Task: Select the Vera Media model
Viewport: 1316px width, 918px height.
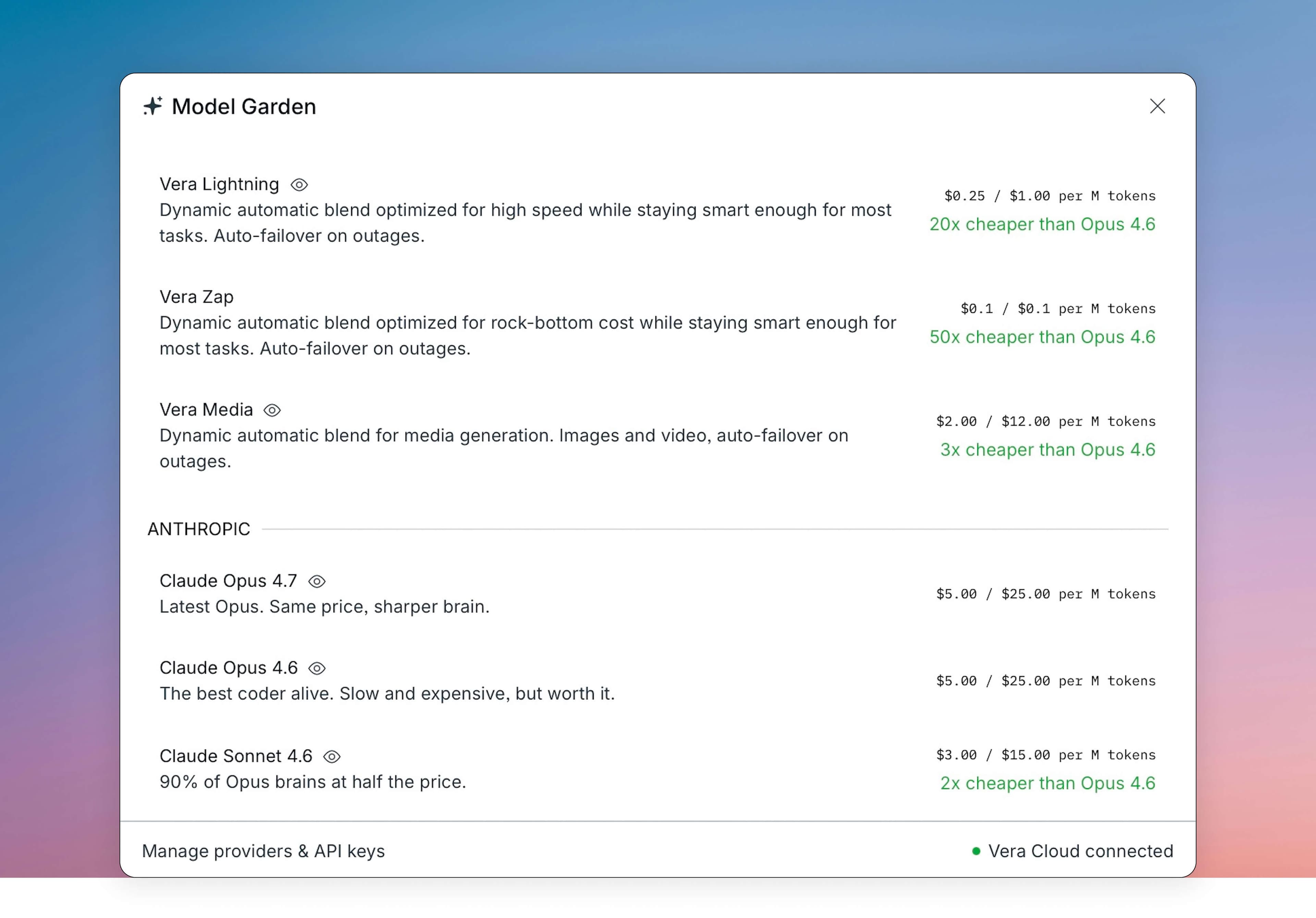Action: (206, 410)
